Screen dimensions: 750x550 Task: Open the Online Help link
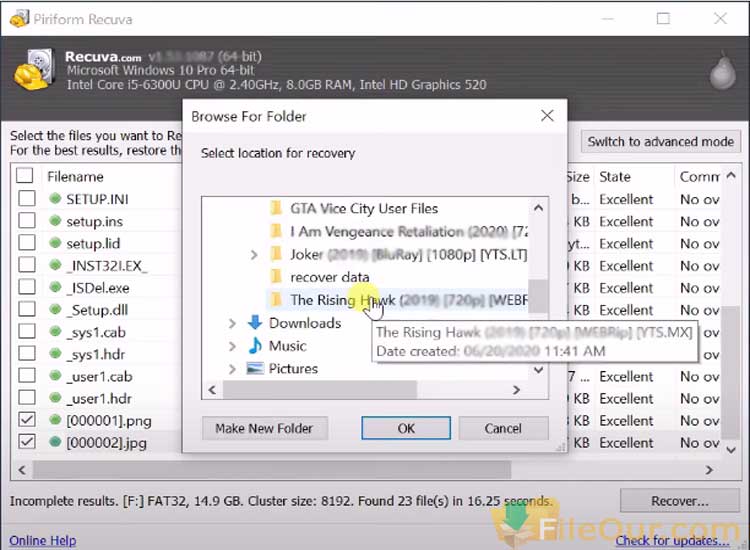pyautogui.click(x=43, y=541)
